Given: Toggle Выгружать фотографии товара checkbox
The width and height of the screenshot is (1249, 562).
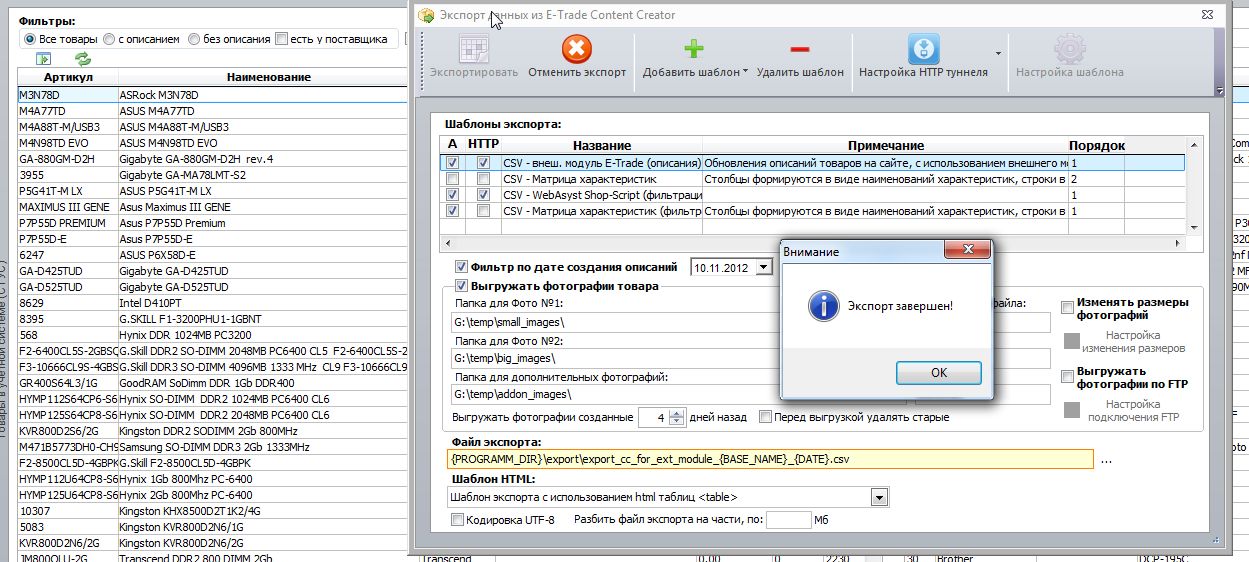Looking at the screenshot, I should coord(461,286).
